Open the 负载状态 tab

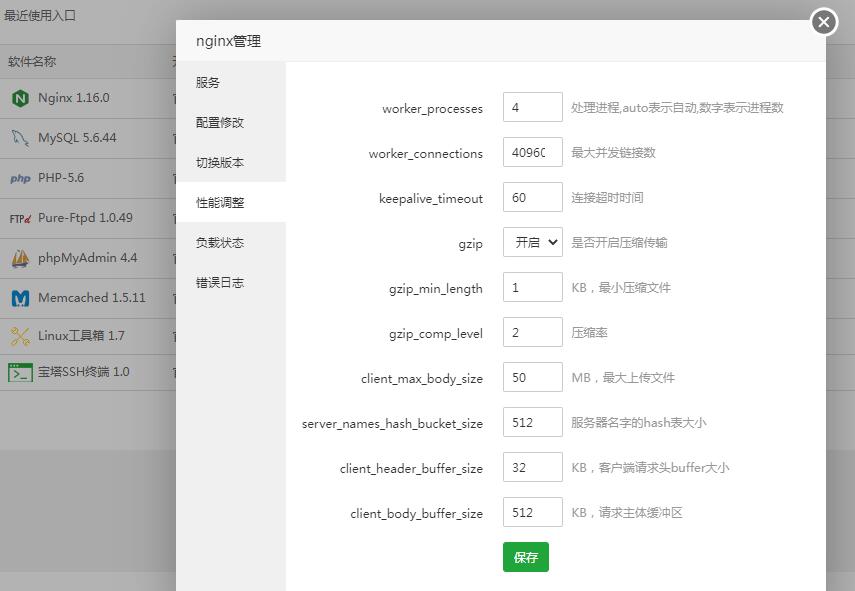click(231, 242)
